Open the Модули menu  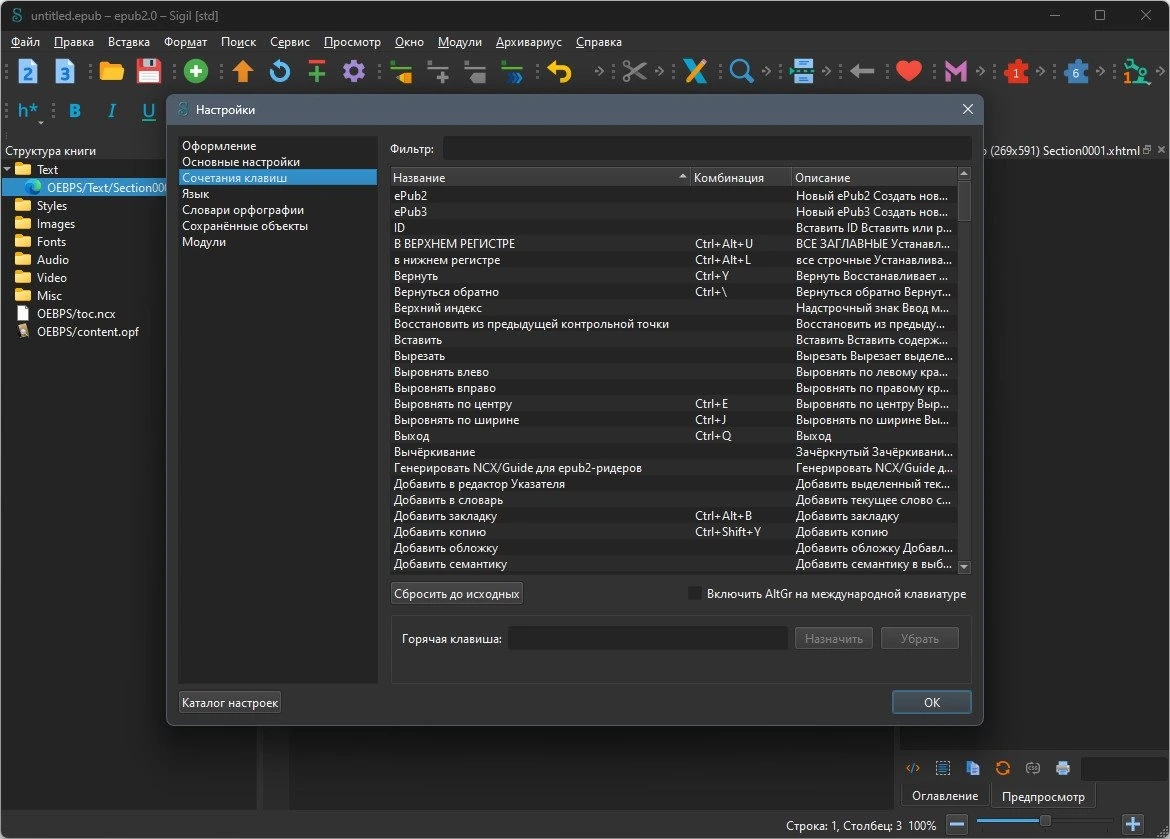[x=460, y=42]
